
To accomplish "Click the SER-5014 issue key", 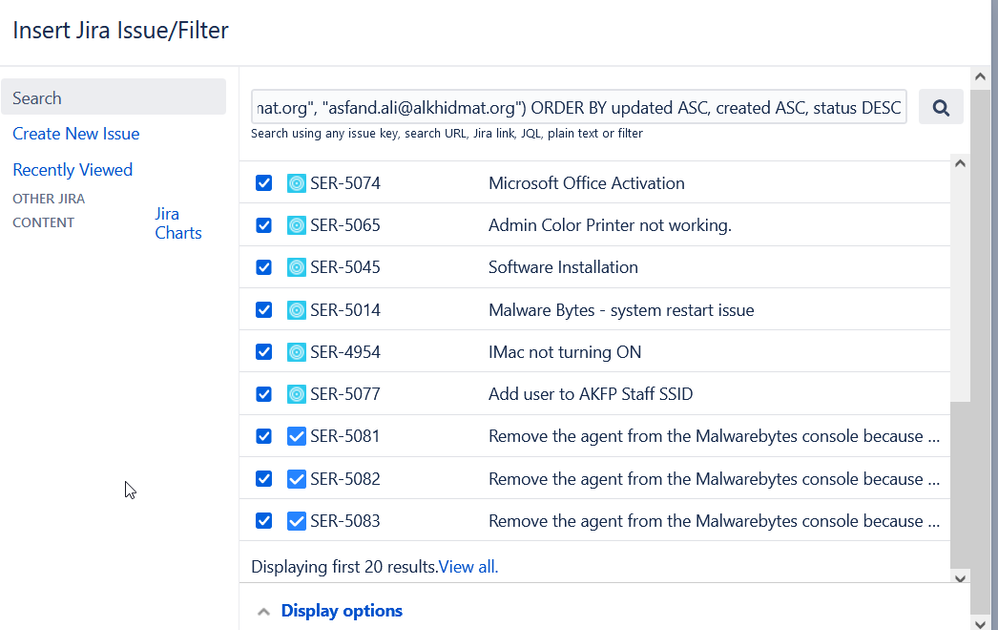I will (345, 310).
